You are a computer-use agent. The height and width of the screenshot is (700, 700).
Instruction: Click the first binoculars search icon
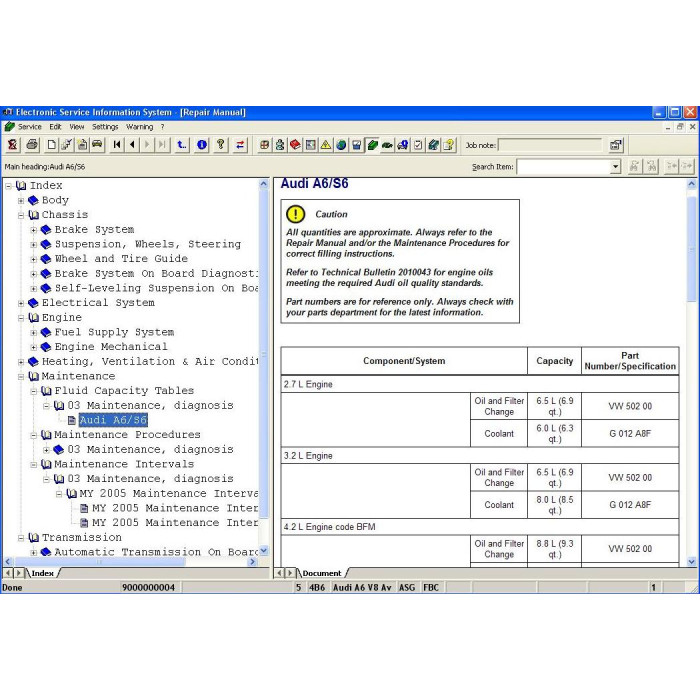point(634,167)
